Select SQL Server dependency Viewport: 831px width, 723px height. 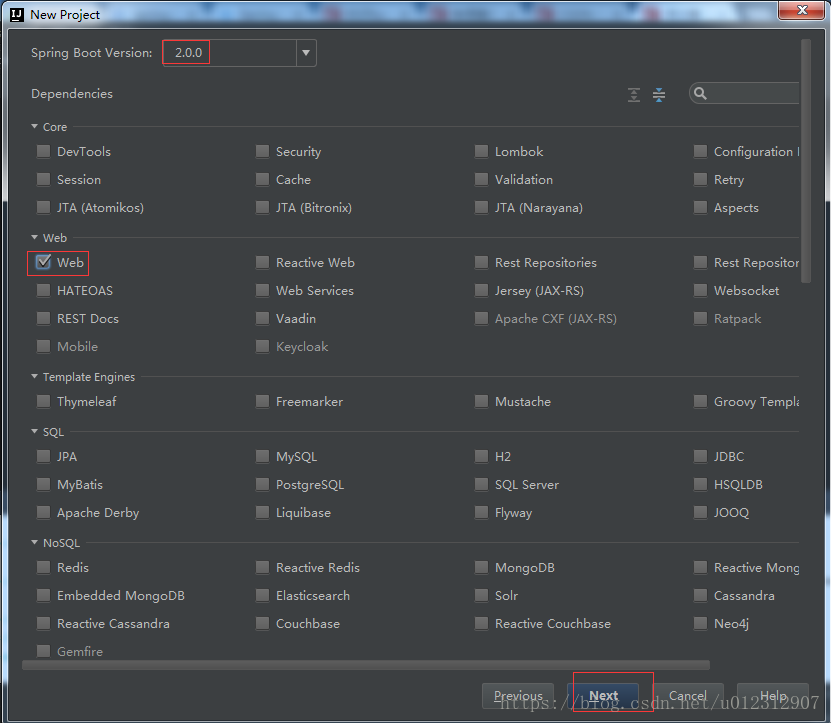[481, 484]
